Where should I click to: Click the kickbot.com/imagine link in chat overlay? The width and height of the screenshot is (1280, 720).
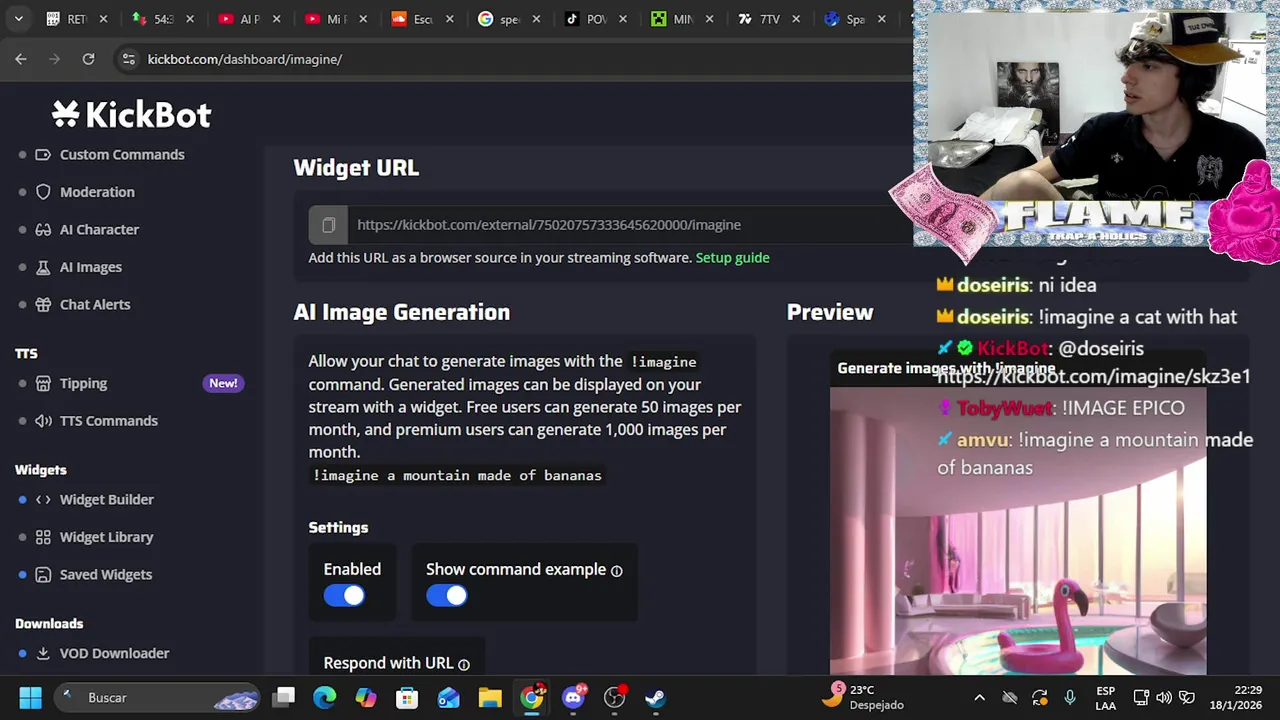(1093, 377)
